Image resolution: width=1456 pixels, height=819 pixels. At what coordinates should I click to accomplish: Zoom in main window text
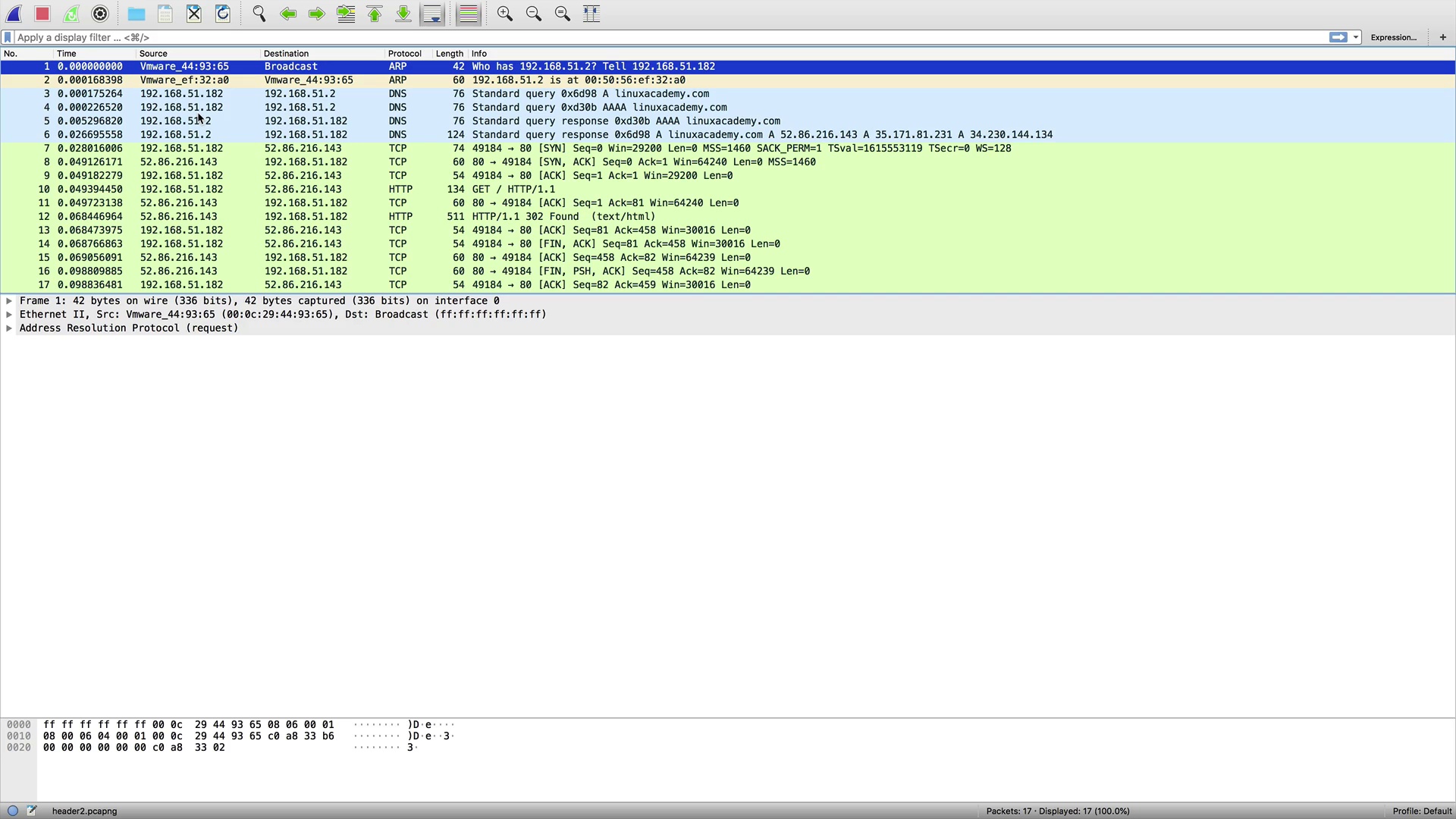(505, 14)
